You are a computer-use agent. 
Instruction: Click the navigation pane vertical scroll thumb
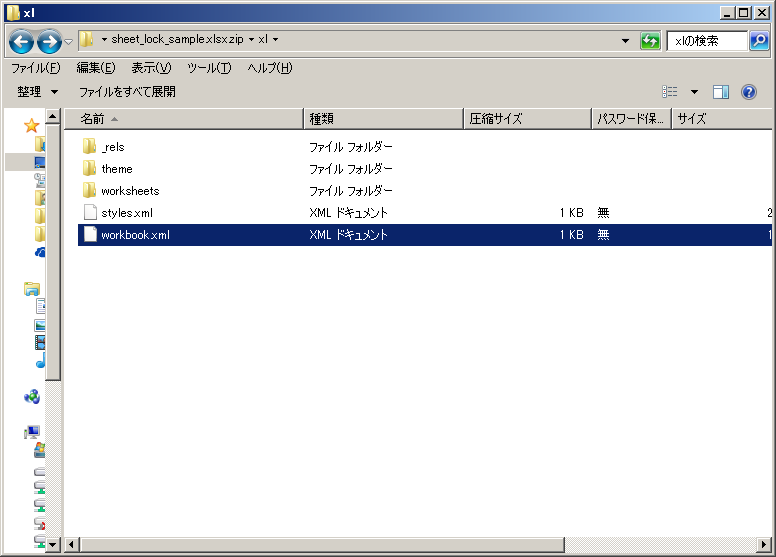tap(52, 252)
